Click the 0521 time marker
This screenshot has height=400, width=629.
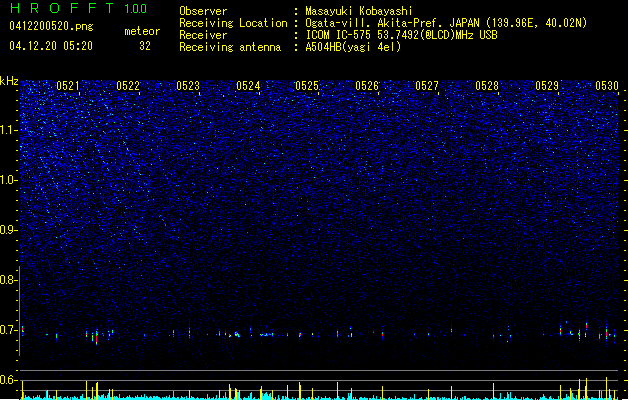click(x=68, y=85)
